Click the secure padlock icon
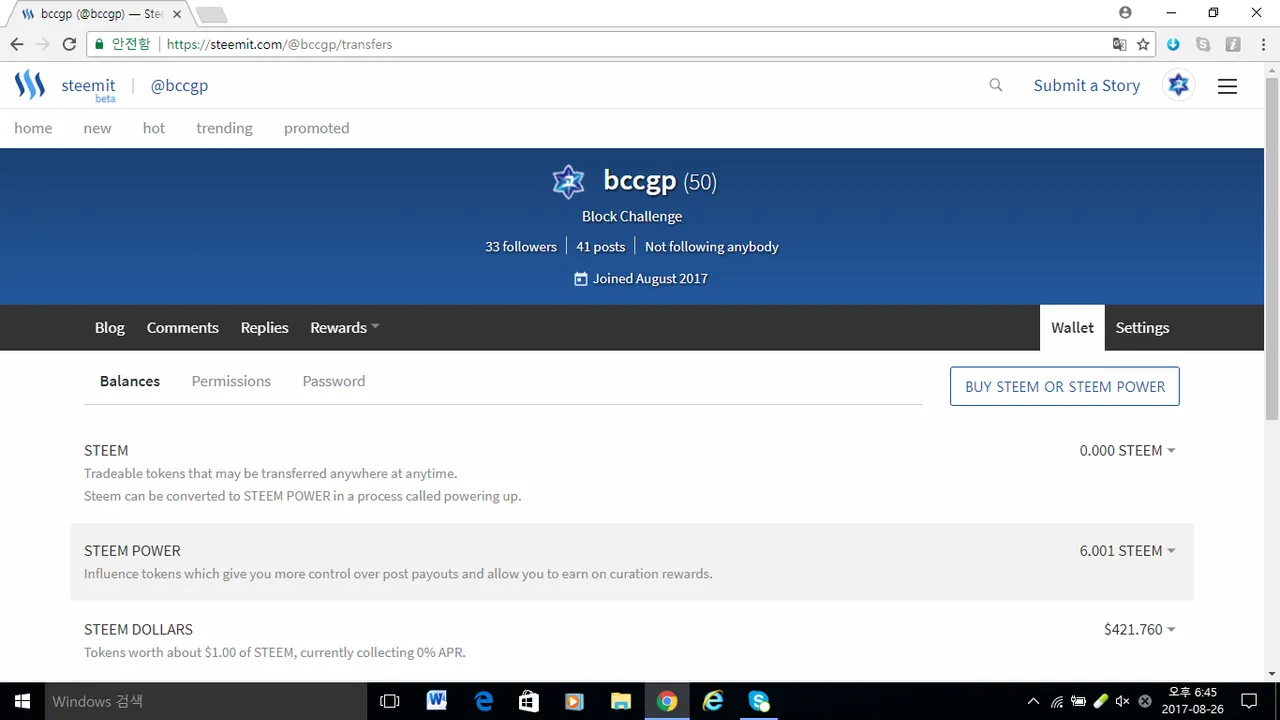The height and width of the screenshot is (720, 1280). (99, 44)
